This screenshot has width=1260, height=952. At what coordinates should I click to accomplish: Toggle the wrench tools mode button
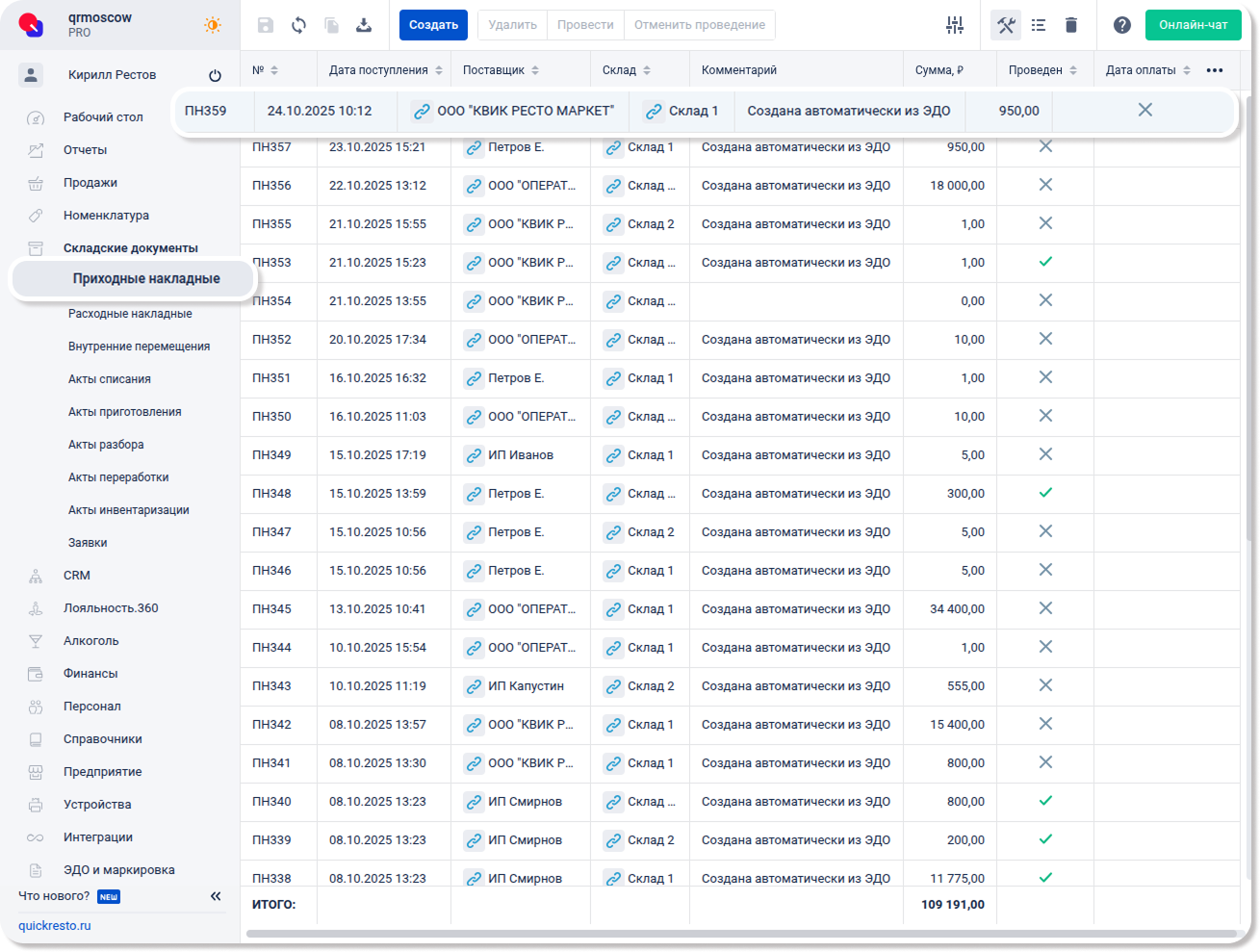[x=1006, y=25]
